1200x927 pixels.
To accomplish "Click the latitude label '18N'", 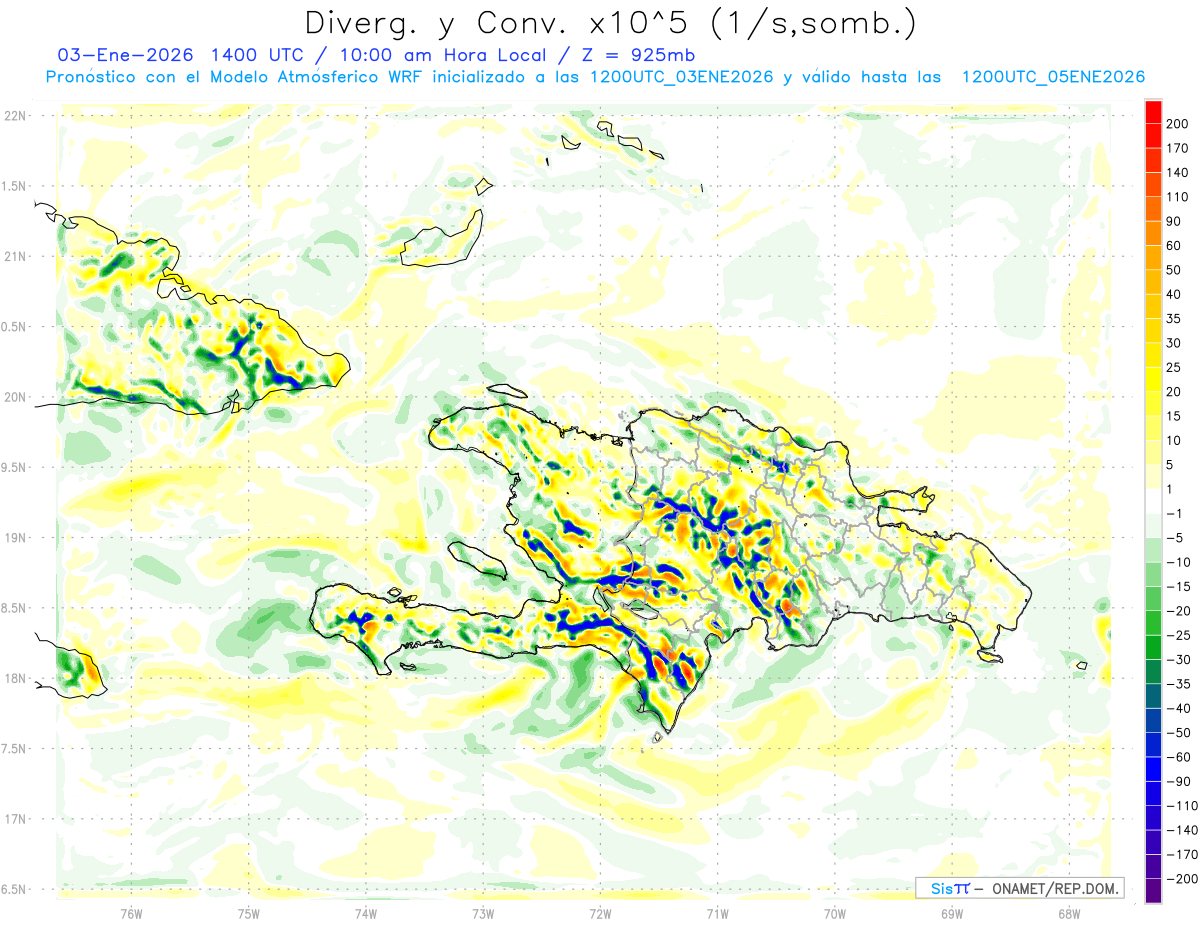I will (15, 679).
